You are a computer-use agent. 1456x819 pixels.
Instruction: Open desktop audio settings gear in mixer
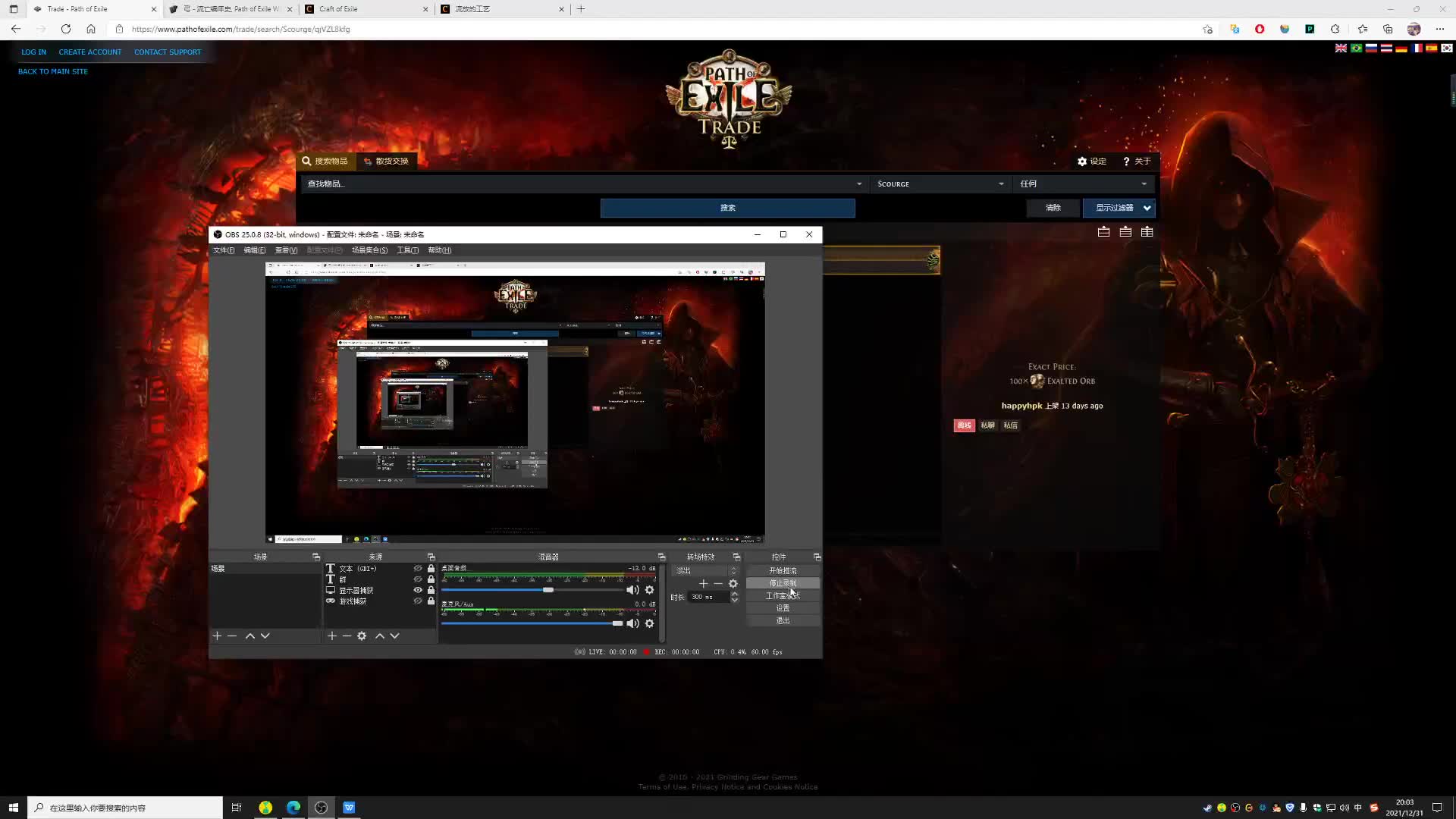coord(649,589)
